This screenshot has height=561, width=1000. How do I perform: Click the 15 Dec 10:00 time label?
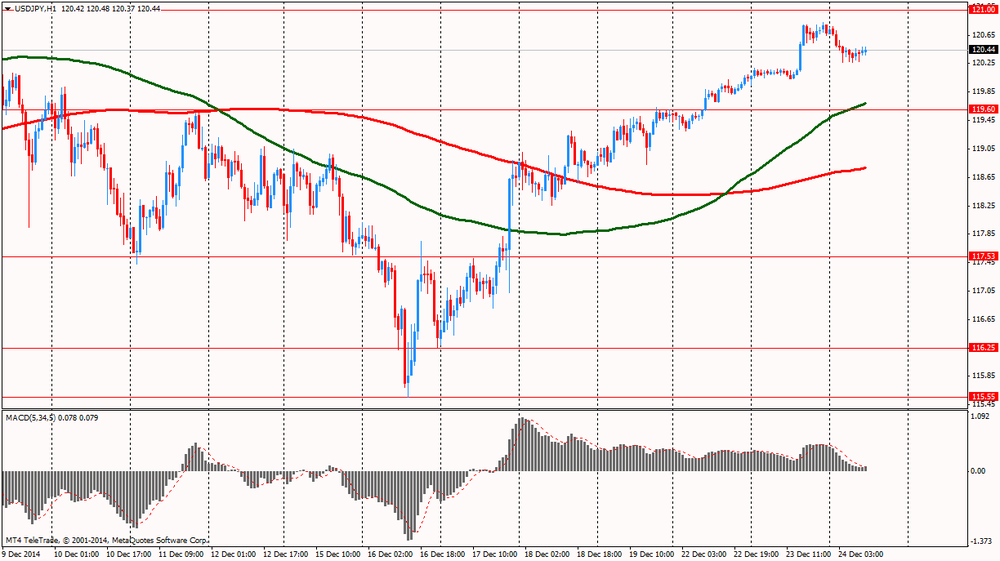338,555
